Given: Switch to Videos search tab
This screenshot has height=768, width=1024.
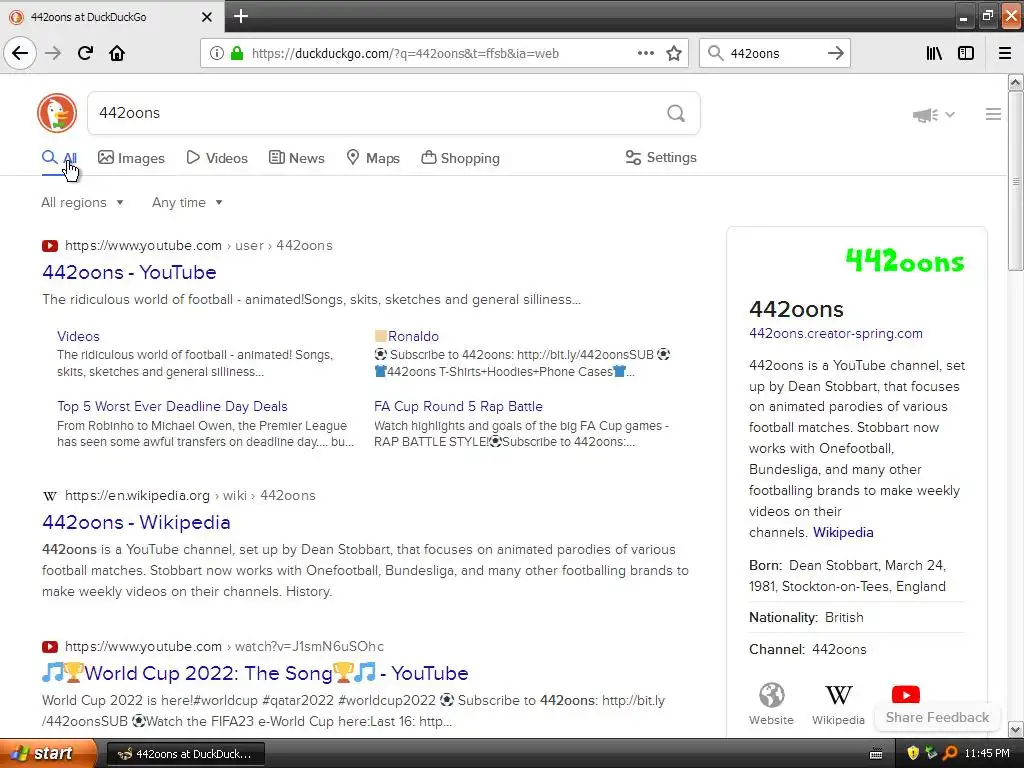Looking at the screenshot, I should [217, 157].
